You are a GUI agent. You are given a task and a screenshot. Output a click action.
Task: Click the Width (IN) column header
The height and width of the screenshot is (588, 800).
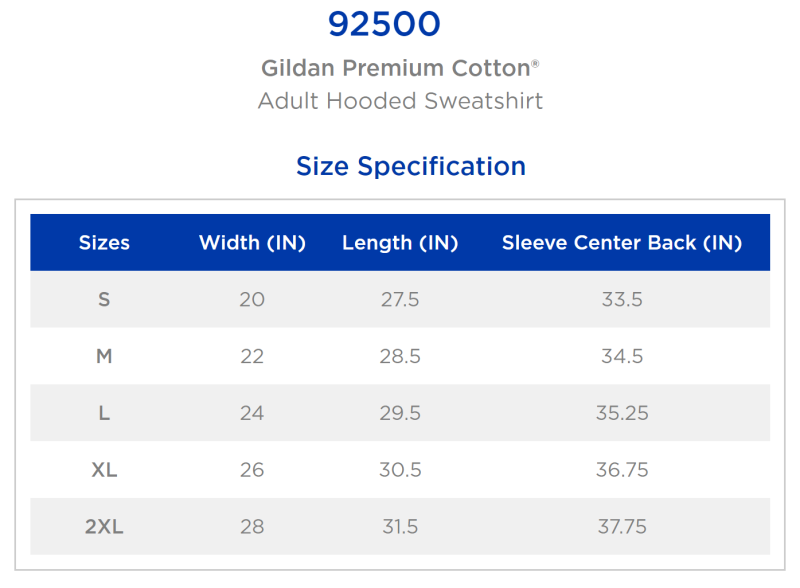(252, 243)
